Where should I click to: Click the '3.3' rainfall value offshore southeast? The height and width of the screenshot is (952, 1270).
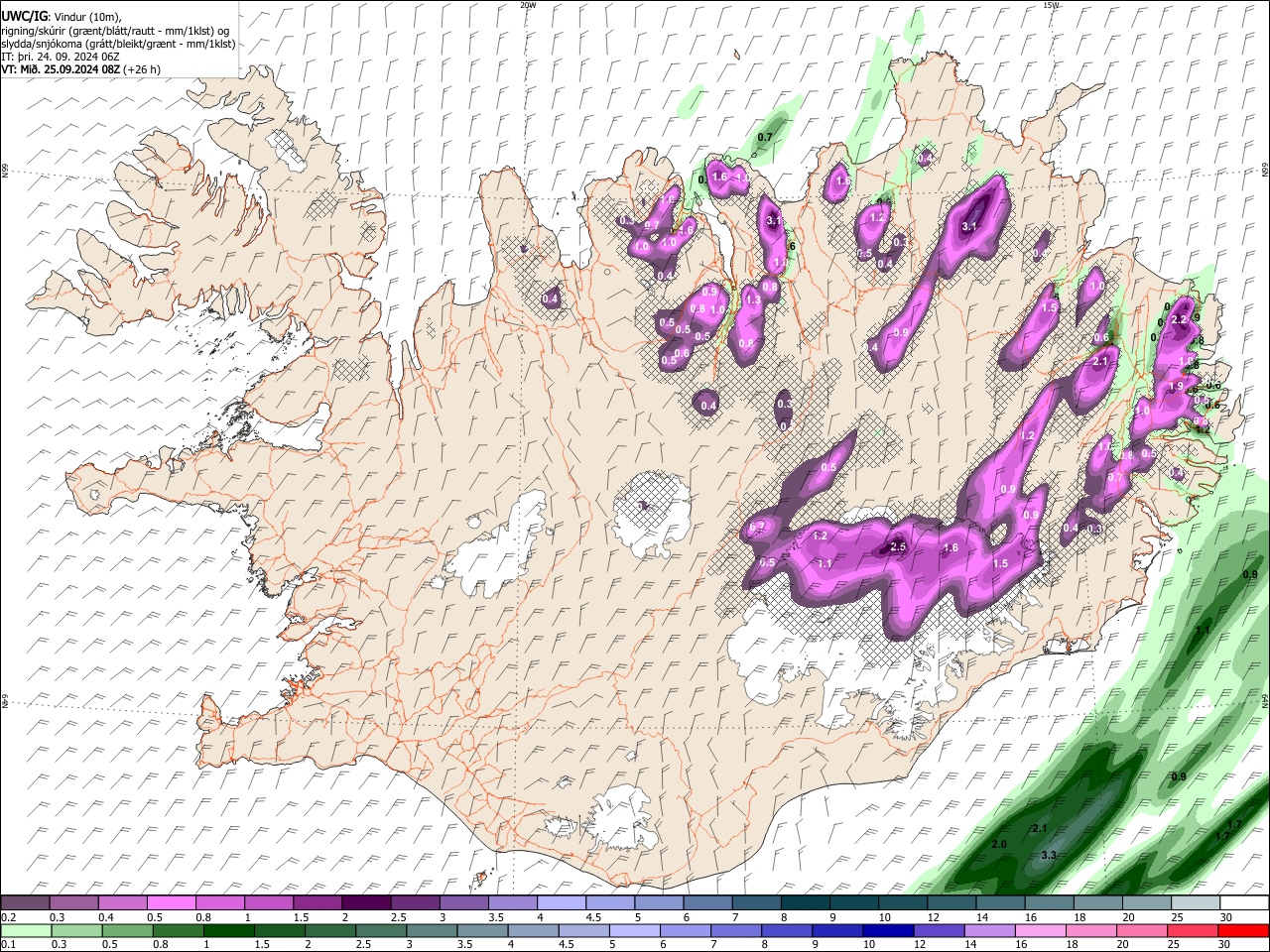(x=1049, y=855)
